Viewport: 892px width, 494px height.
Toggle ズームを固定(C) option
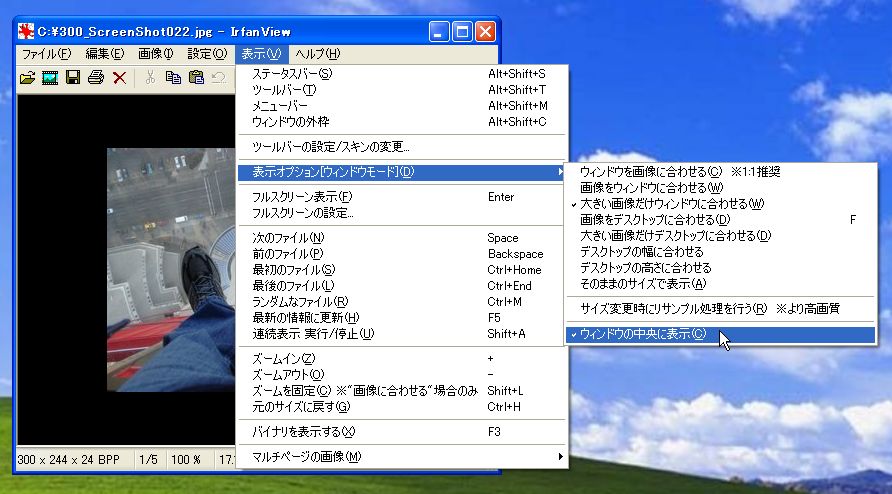(402, 391)
